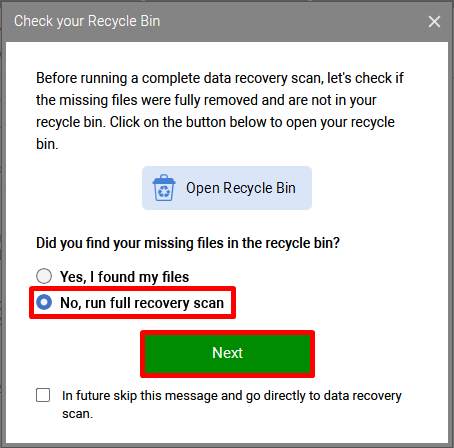The width and height of the screenshot is (454, 448).
Task: Click the word 'scan.' under the skip checkbox
Action: click(x=77, y=414)
